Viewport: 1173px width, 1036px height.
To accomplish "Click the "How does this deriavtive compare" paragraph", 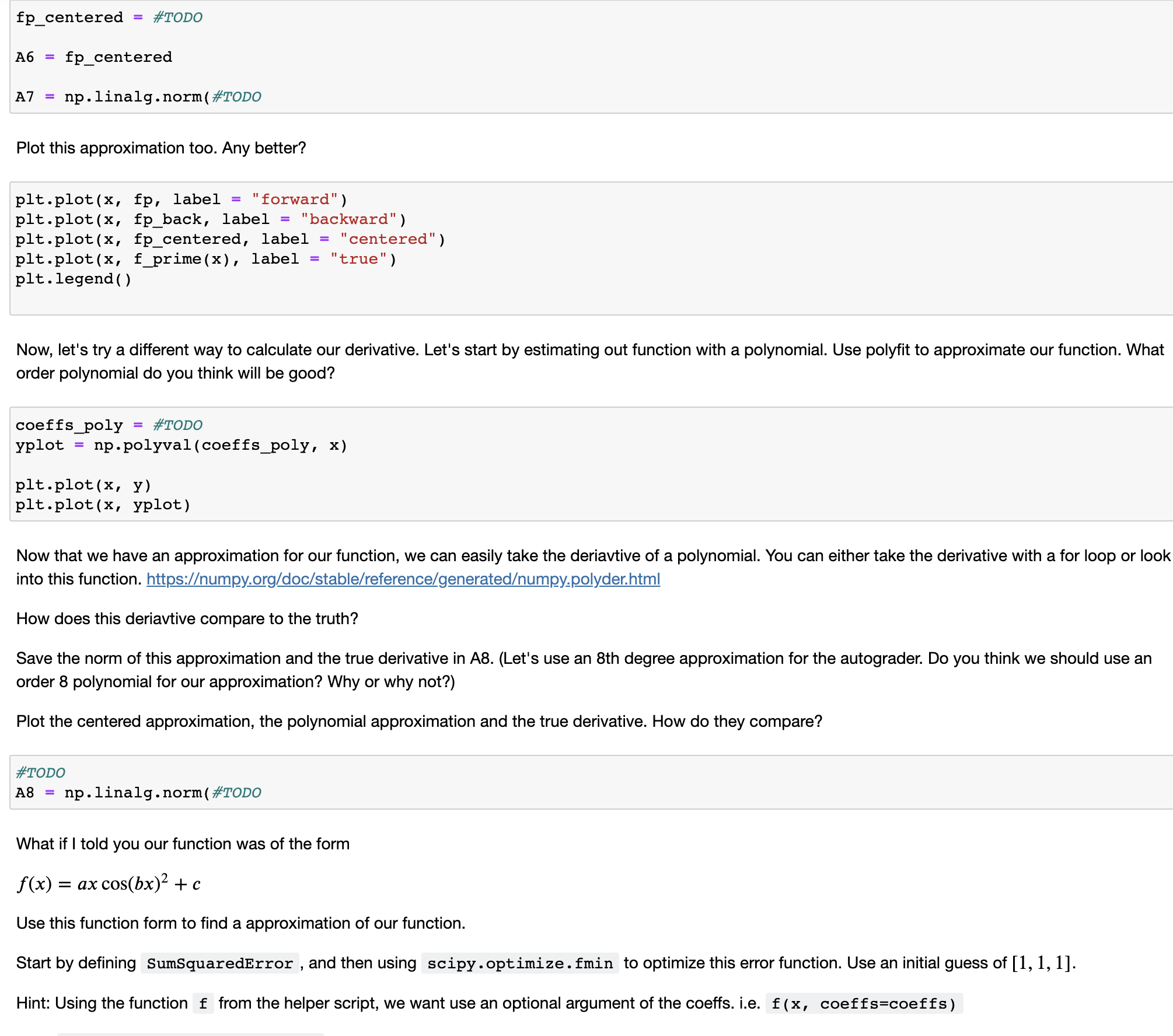I will tap(187, 619).
